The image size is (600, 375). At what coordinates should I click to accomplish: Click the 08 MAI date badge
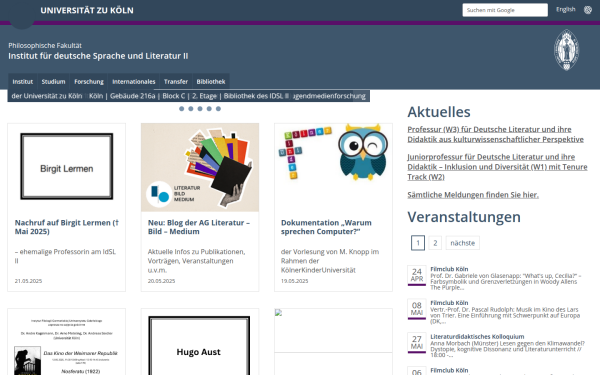(x=417, y=309)
